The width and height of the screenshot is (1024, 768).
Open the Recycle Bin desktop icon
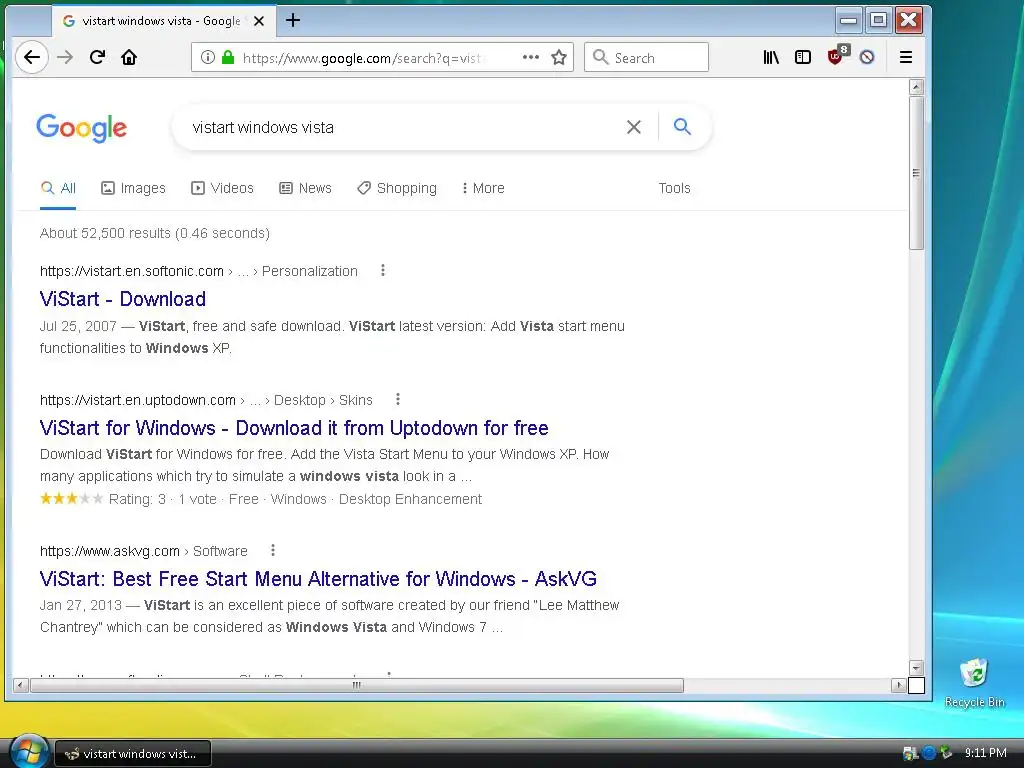(974, 682)
